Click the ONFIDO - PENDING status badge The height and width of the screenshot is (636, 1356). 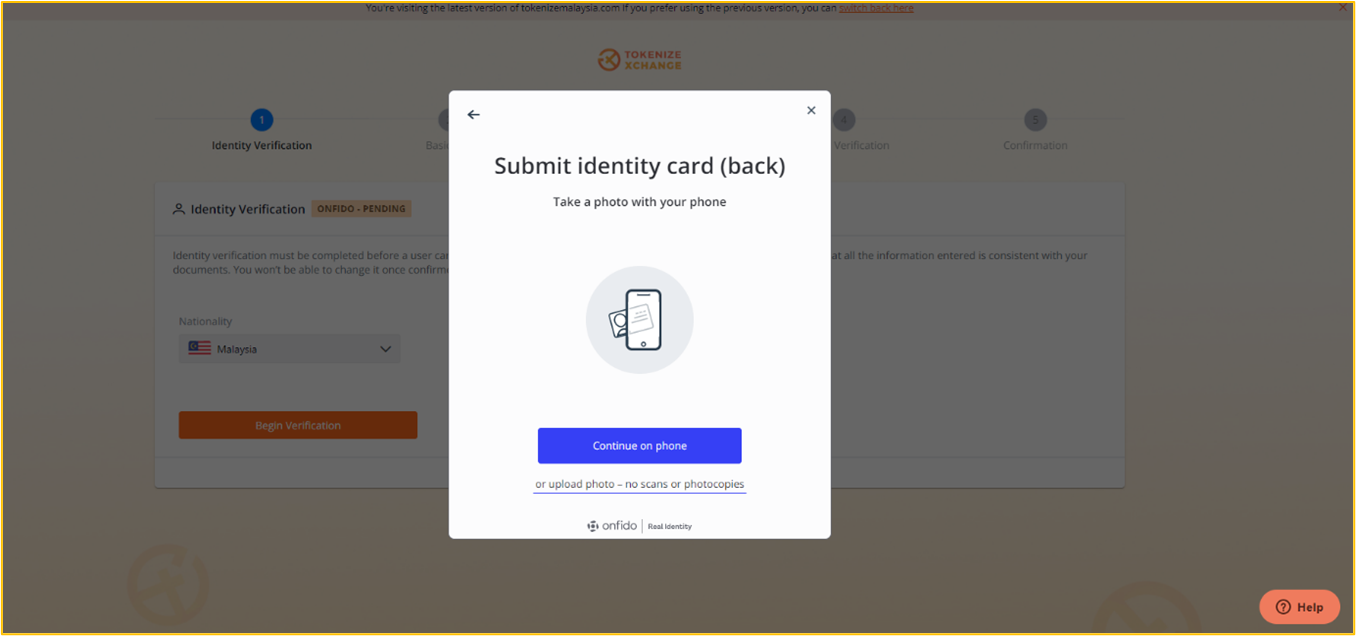click(x=361, y=209)
